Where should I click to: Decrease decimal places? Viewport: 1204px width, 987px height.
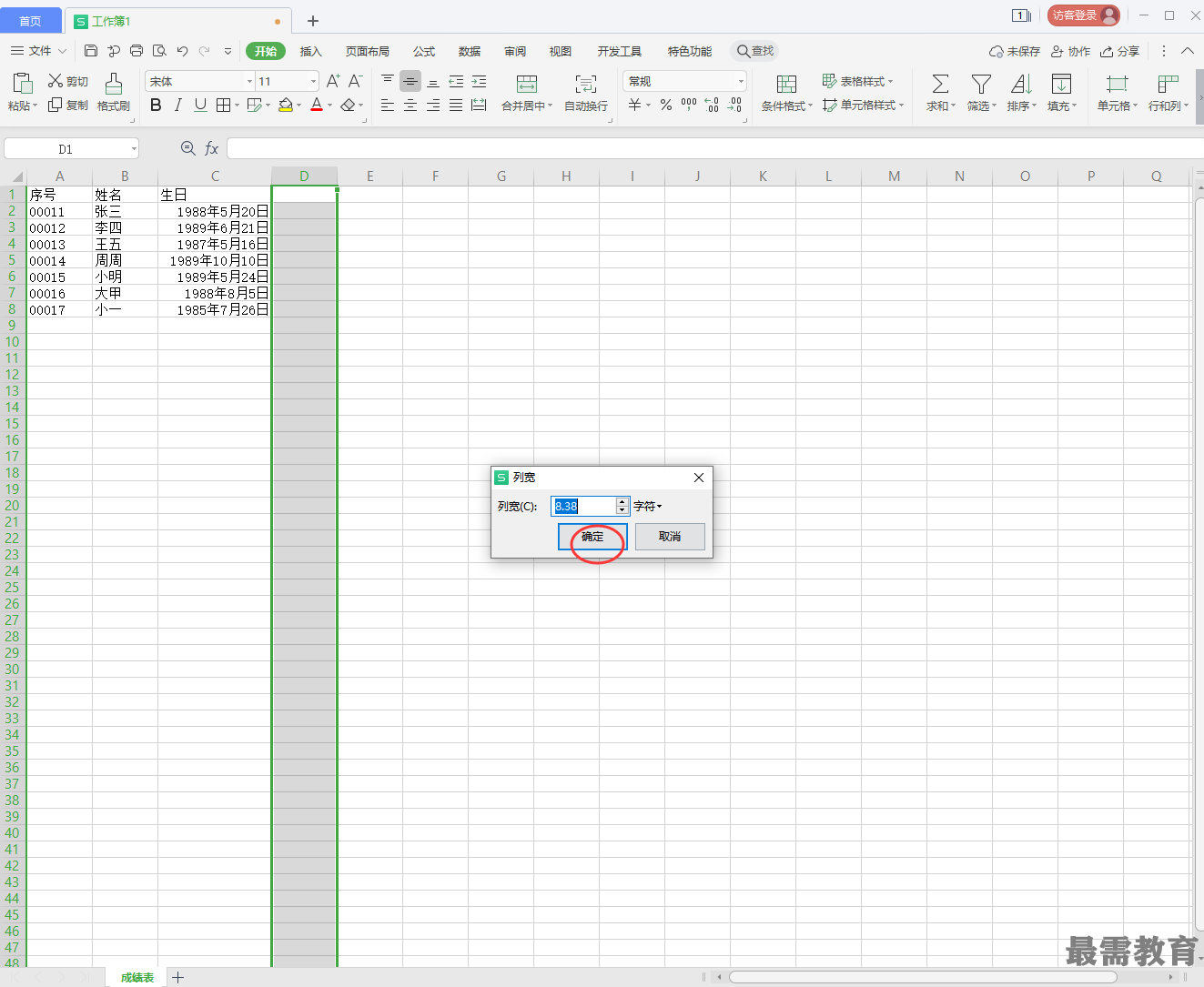pyautogui.click(x=735, y=106)
